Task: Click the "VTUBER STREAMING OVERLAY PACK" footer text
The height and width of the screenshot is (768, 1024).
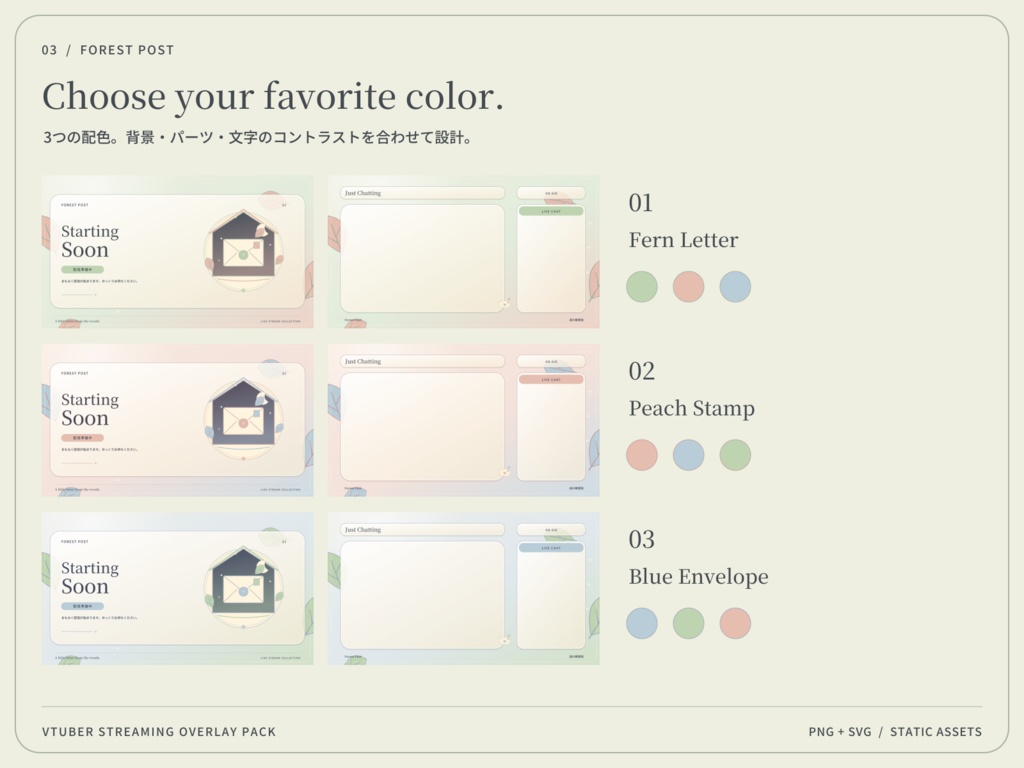Action: [x=159, y=732]
